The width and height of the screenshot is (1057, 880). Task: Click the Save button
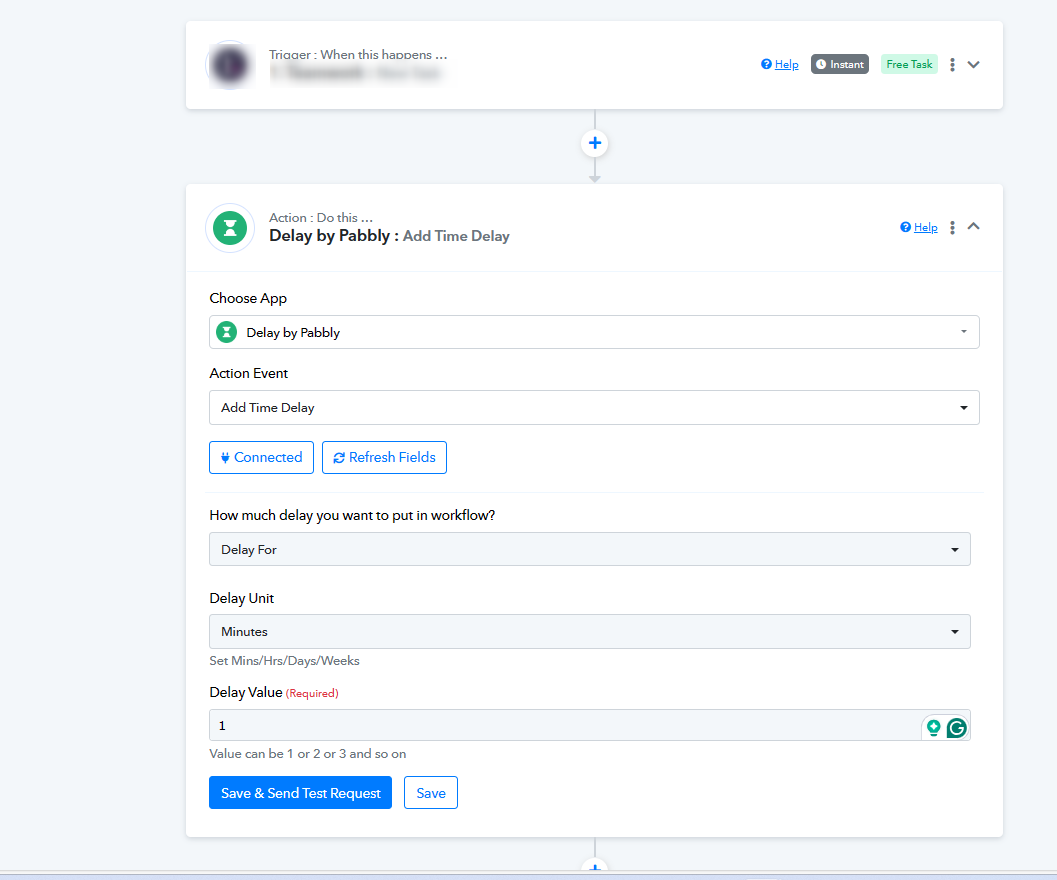pos(431,793)
